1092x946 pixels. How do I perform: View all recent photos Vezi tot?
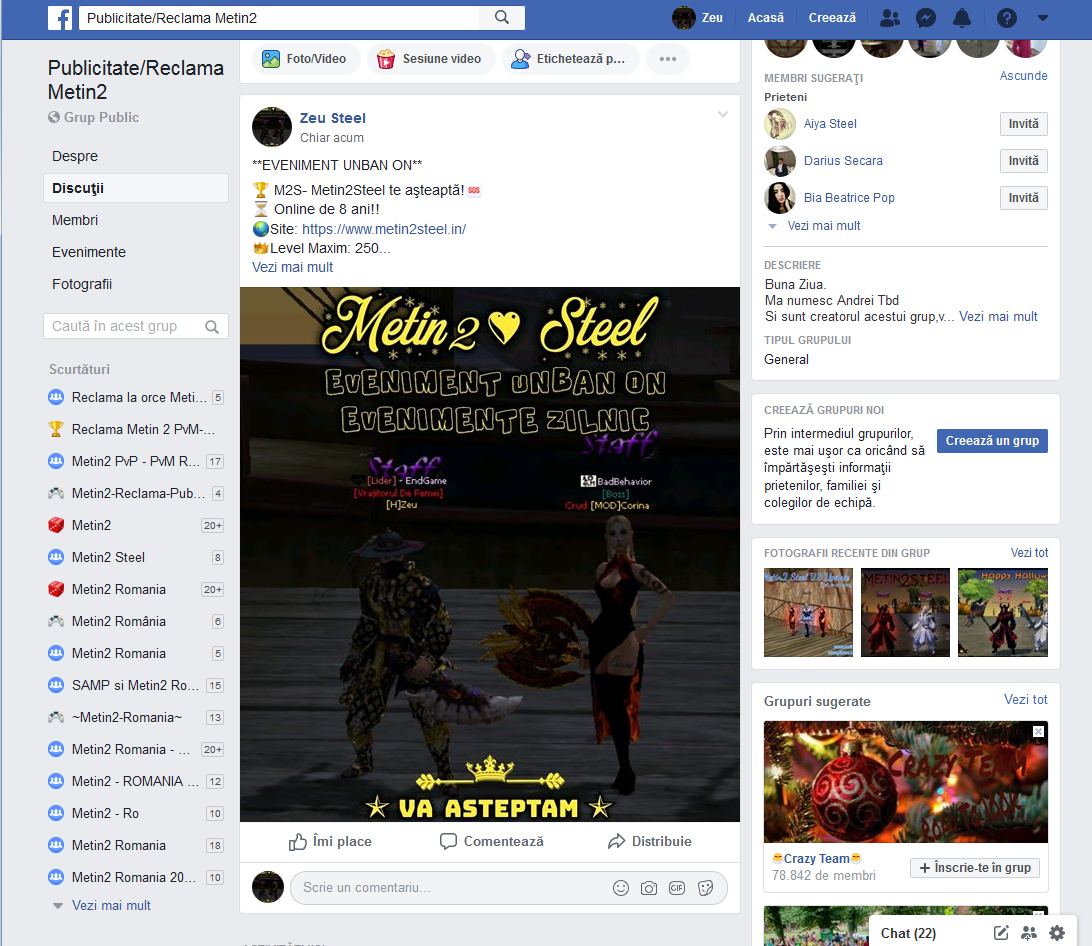(1029, 553)
